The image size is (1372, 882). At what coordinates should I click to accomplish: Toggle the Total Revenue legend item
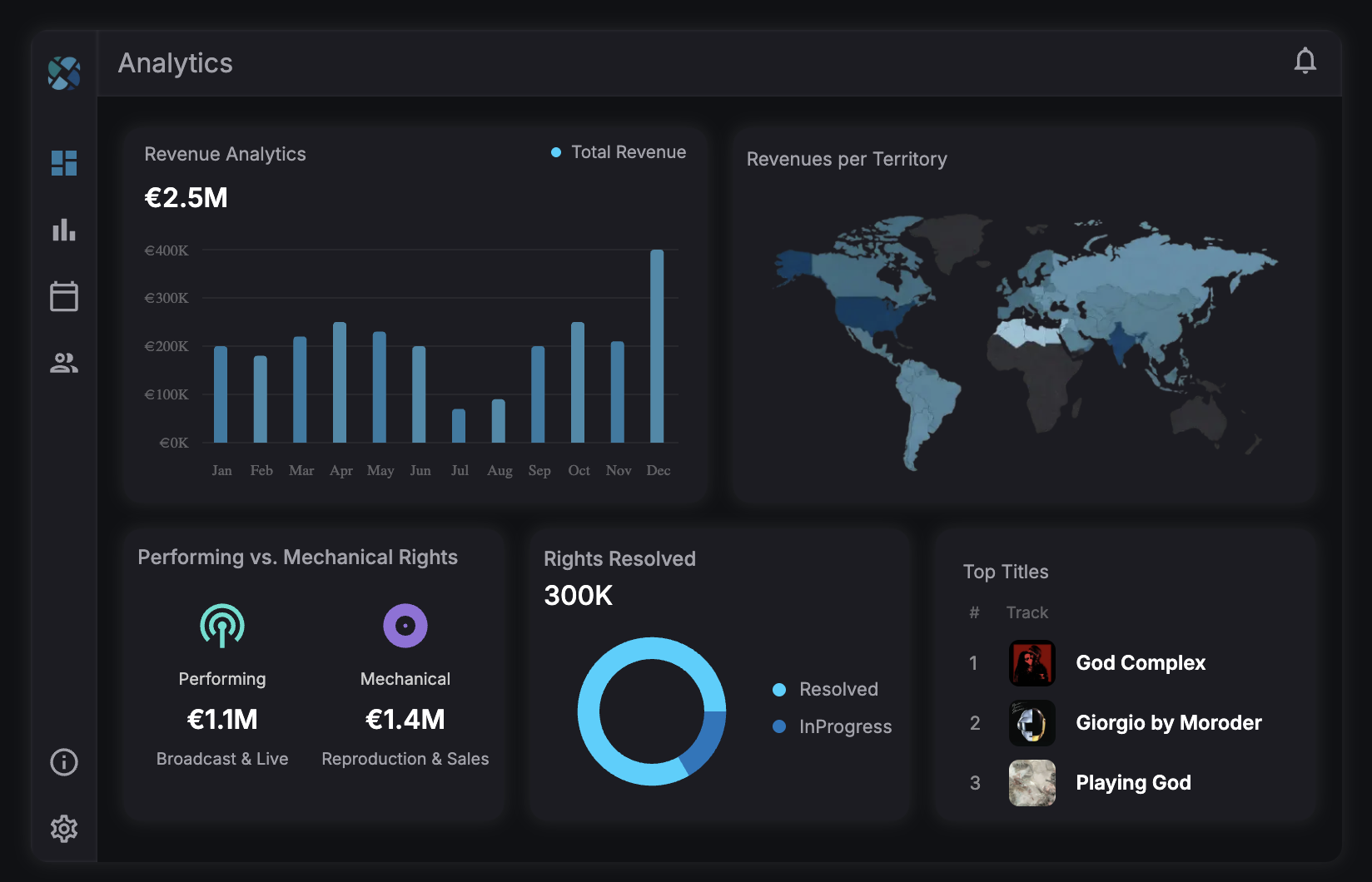[618, 151]
